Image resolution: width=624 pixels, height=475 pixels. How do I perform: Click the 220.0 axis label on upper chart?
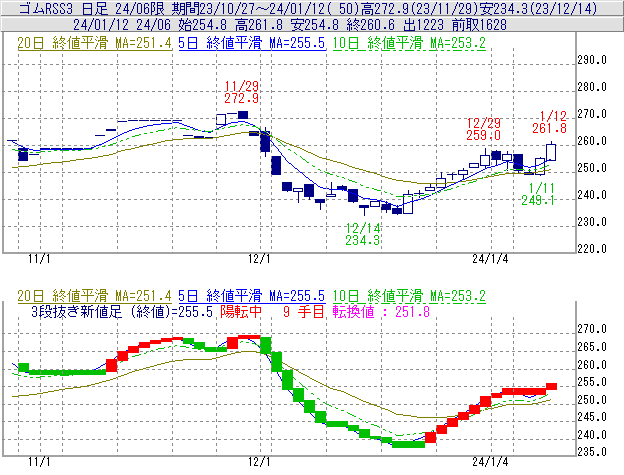[x=592, y=249]
